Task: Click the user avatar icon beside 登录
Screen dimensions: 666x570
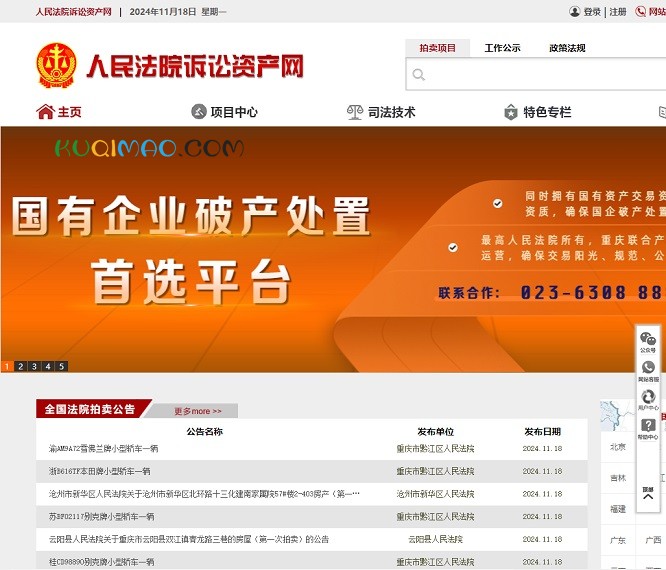Action: 574,11
